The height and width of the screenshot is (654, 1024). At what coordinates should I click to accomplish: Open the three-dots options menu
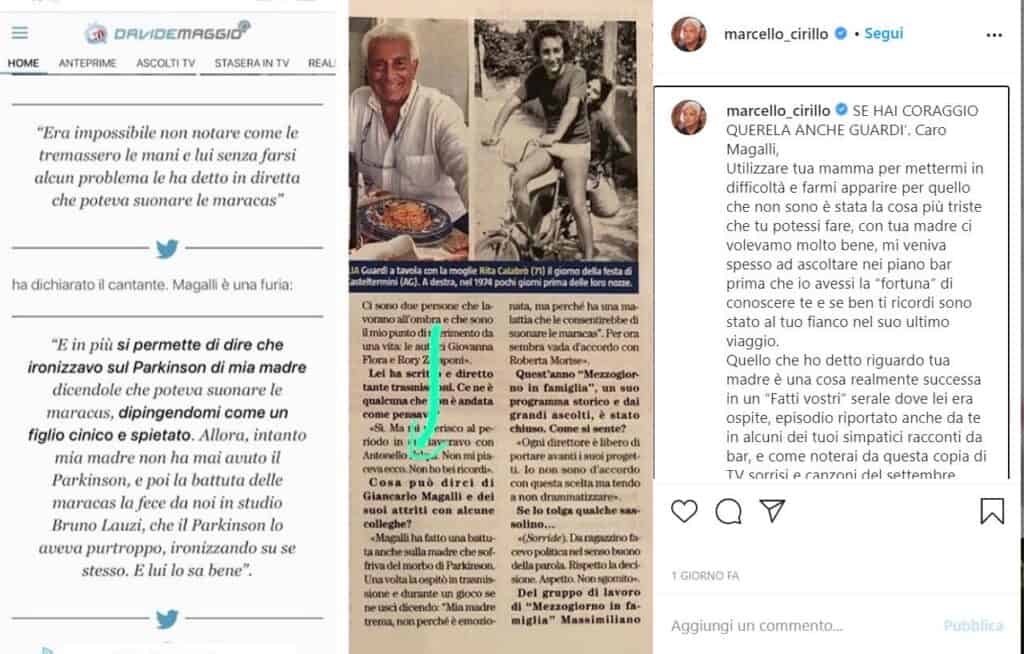point(994,35)
